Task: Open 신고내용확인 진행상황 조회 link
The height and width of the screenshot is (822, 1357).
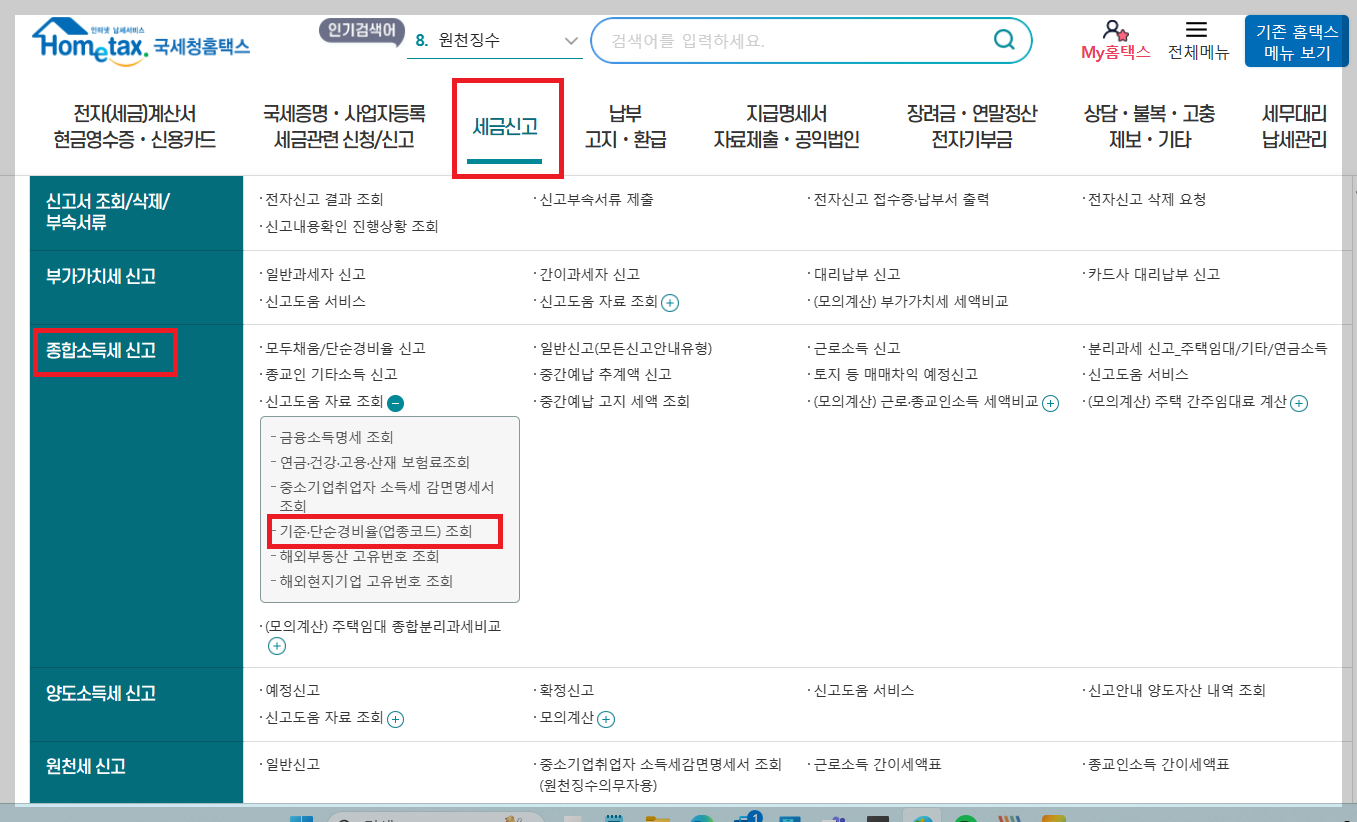Action: click(x=351, y=227)
